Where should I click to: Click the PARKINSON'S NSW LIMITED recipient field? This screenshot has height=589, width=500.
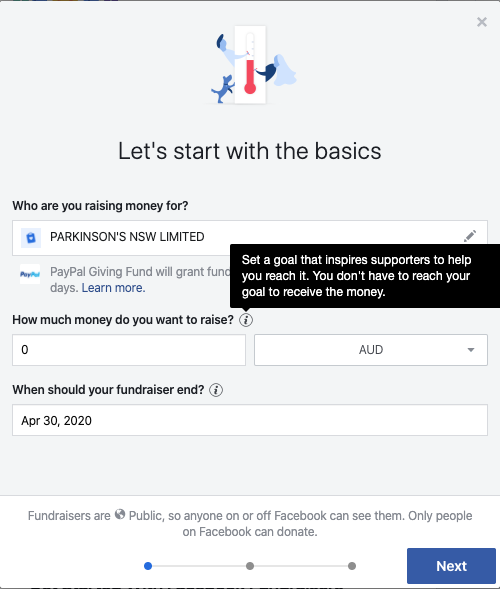click(250, 238)
